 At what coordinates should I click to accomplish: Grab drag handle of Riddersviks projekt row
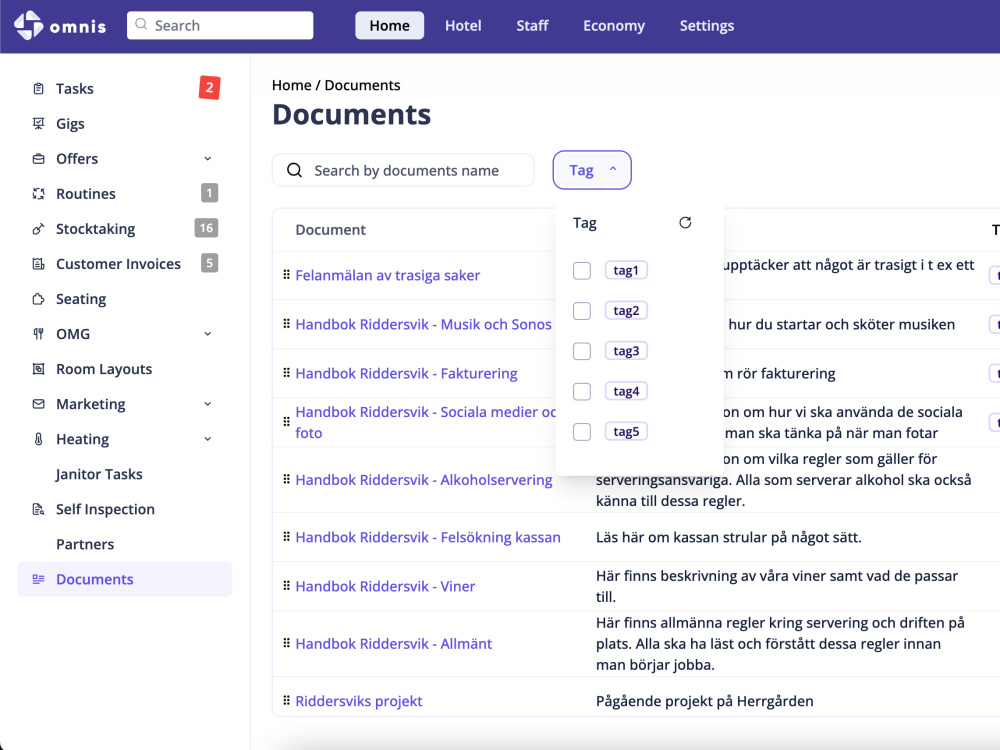pyautogui.click(x=286, y=701)
